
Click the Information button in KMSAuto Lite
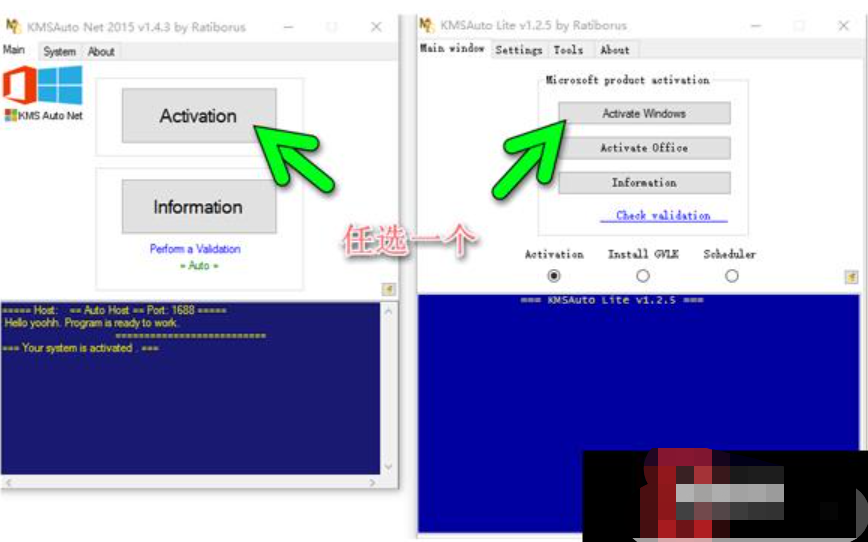(x=644, y=182)
